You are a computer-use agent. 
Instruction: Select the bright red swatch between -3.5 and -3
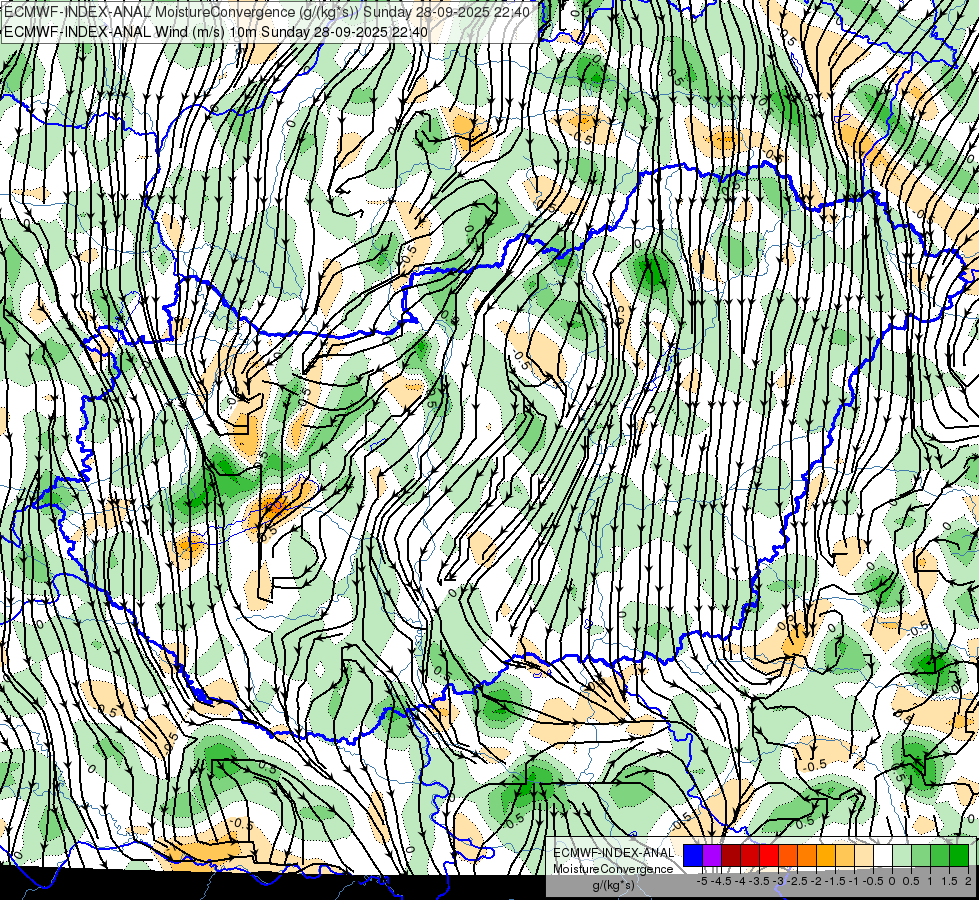(x=769, y=855)
